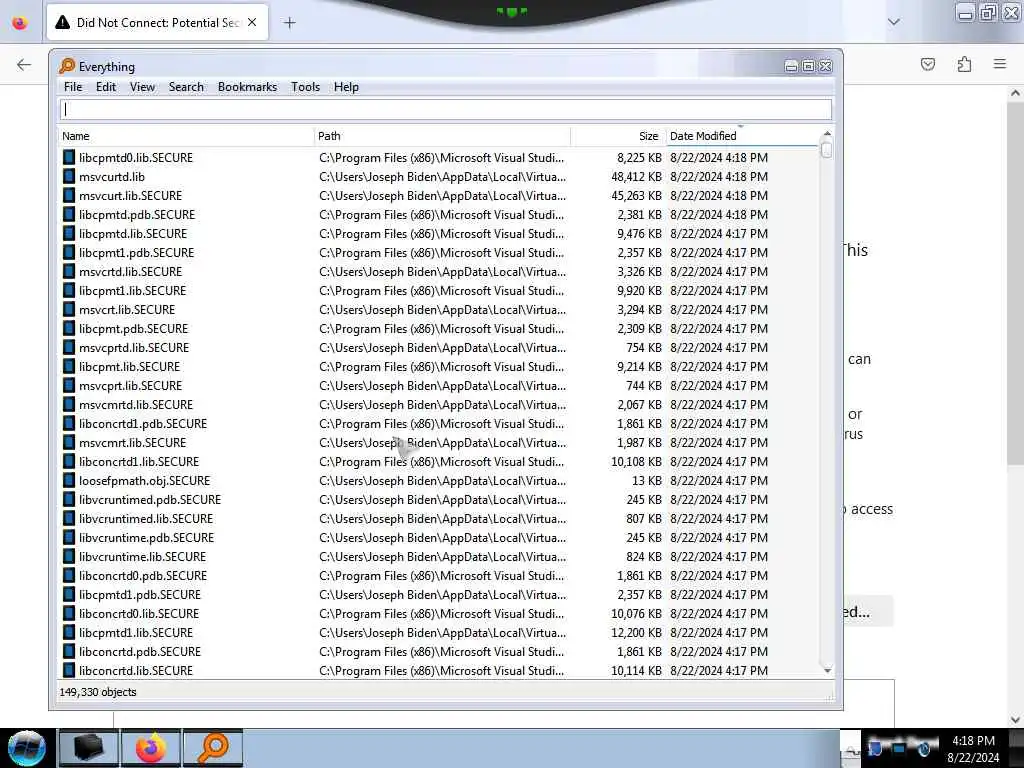
Task: Click the file icon of msvcrtd.lib.SECURE
Action: (x=69, y=271)
